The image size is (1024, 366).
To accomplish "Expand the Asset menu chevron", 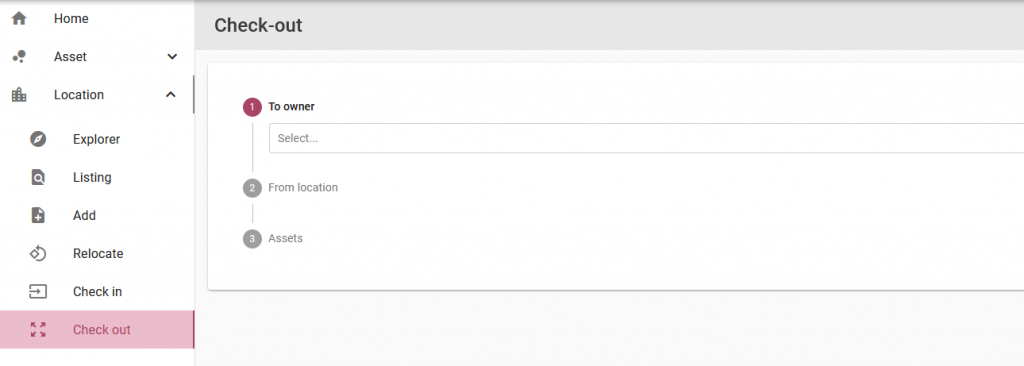I will pos(172,57).
